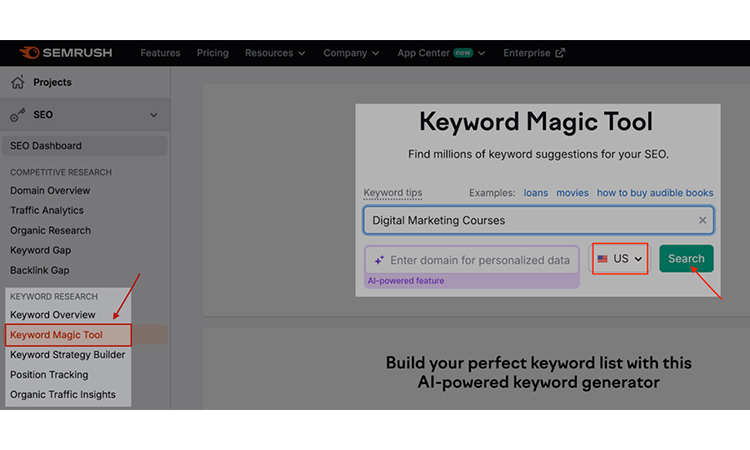Click the Digital Marketing Courses keyword field
This screenshot has width=750, height=450.
[x=539, y=220]
